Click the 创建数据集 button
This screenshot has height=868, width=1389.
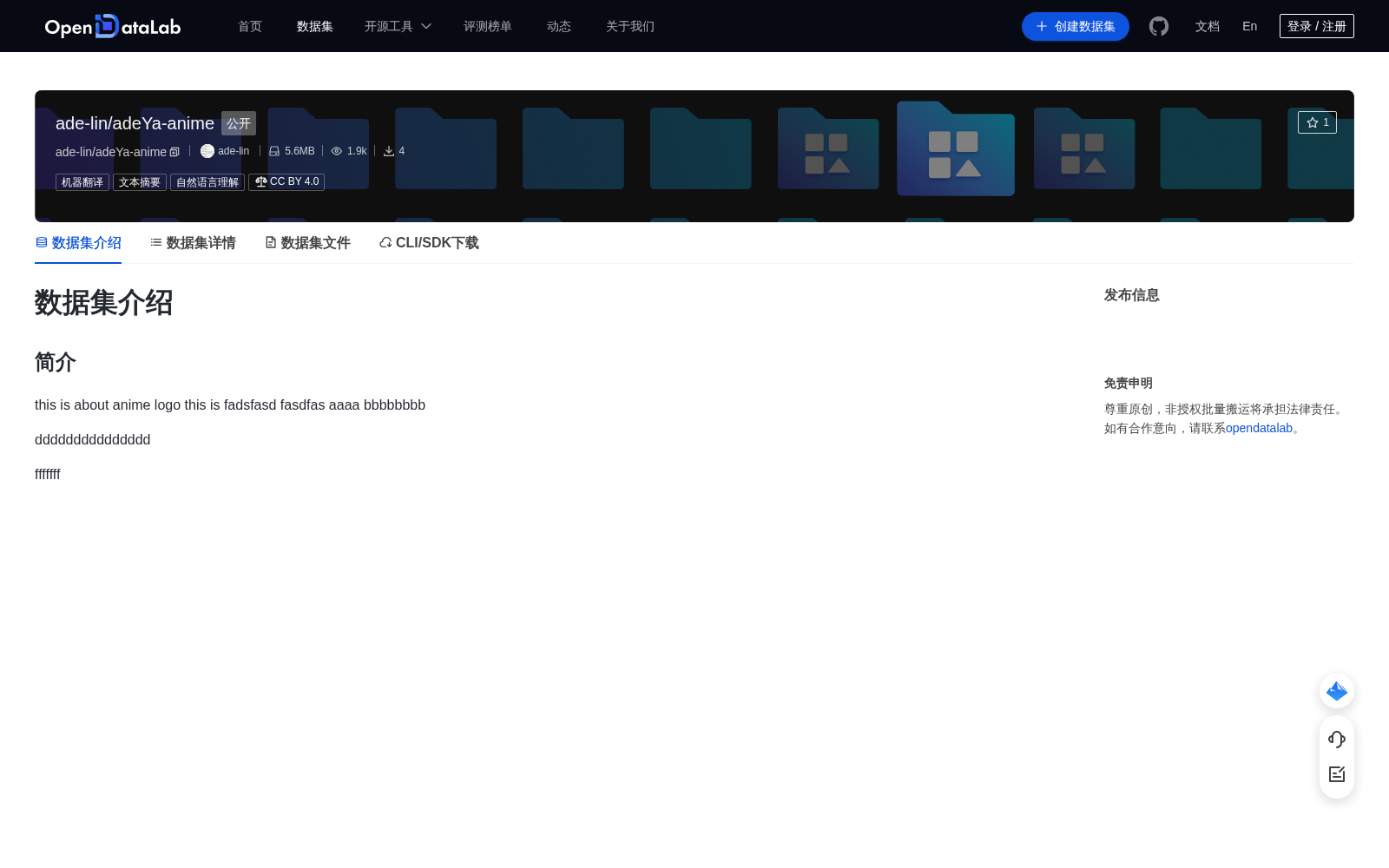point(1076,26)
